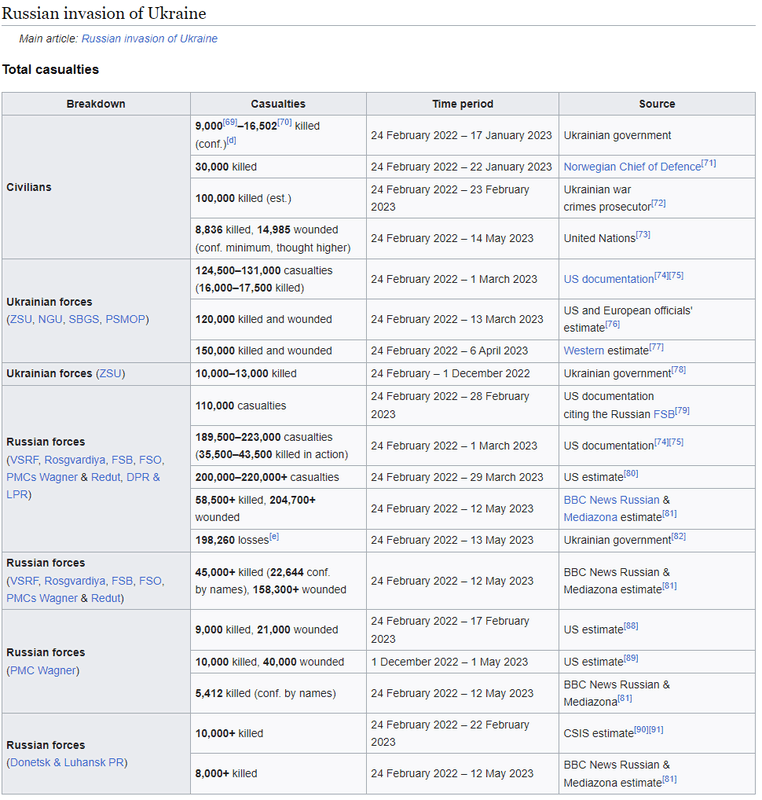
Task: Click citation 89 beside US estimate
Action: 631,658
